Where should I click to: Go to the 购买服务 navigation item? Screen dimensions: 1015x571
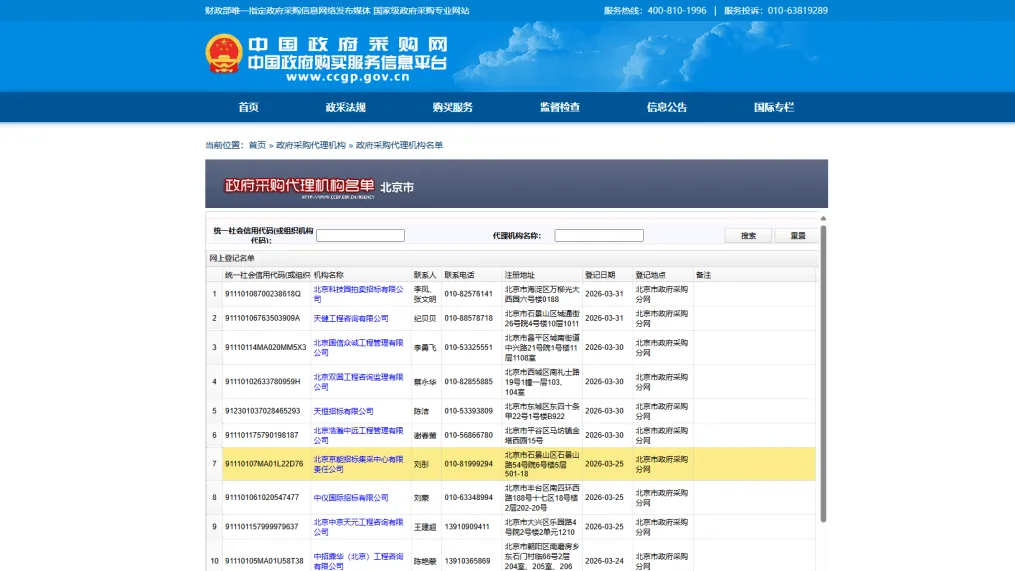pyautogui.click(x=452, y=107)
